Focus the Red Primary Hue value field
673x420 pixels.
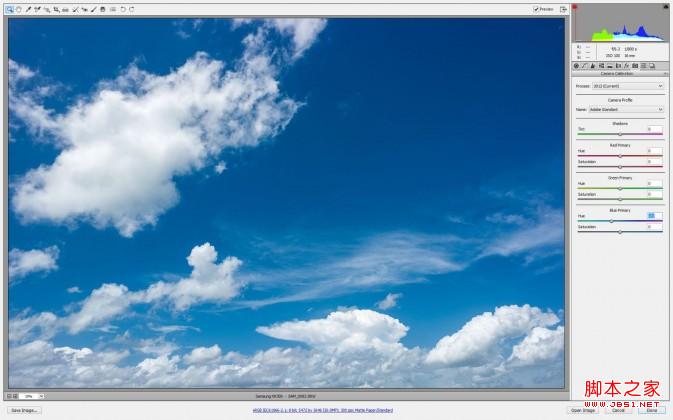655,151
